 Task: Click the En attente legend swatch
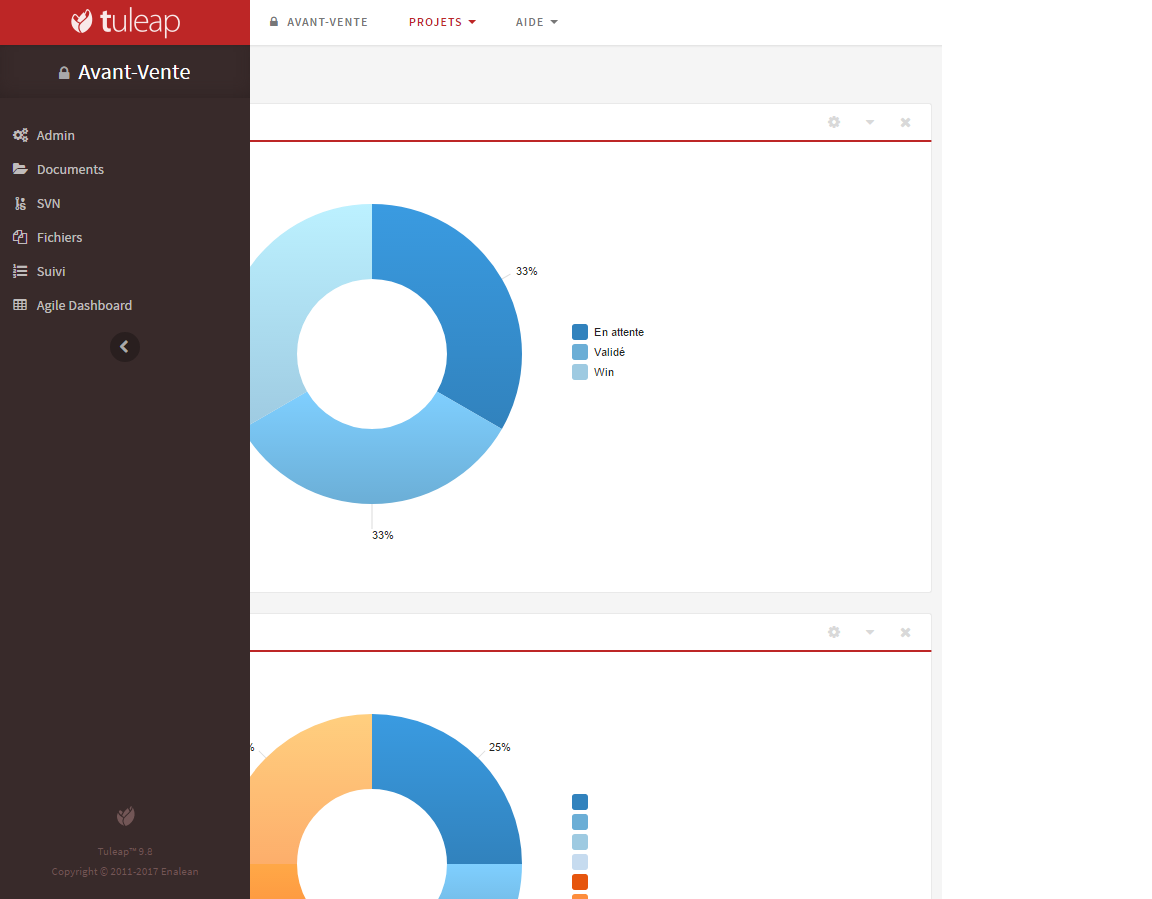click(580, 332)
